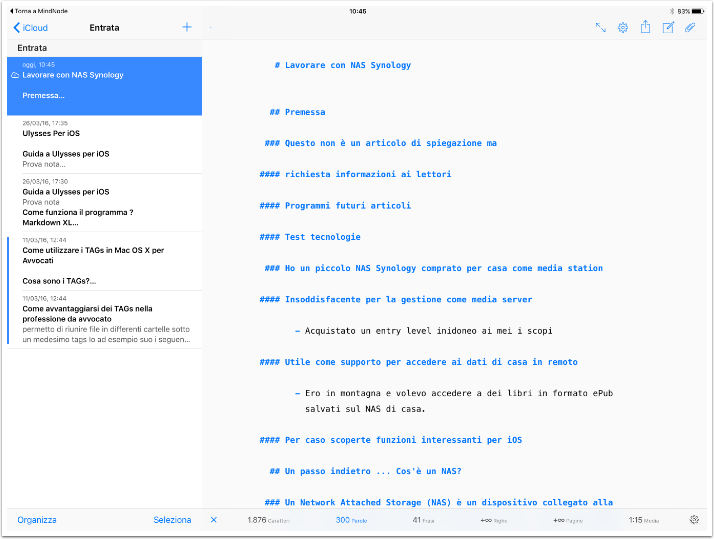The image size is (714, 539).
Task: Click the 1.876 characters counter
Action: tap(268, 520)
